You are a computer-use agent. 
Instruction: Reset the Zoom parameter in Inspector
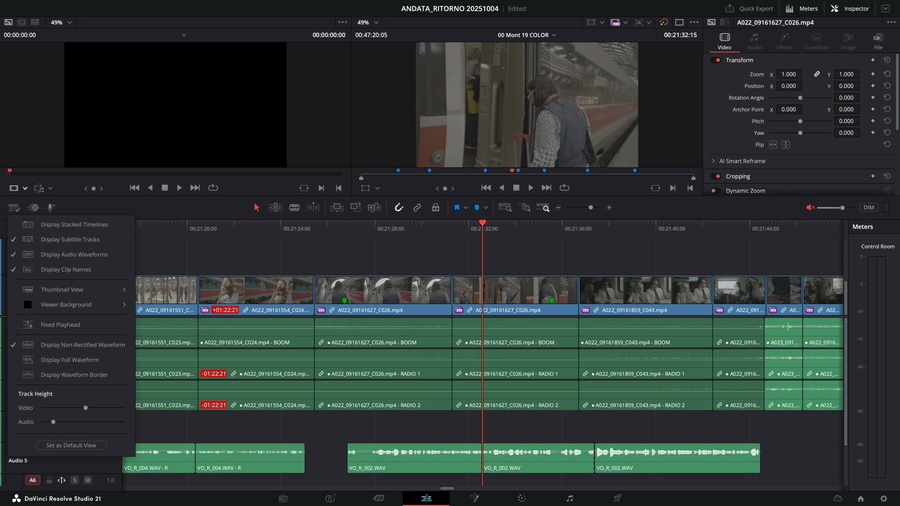887,74
